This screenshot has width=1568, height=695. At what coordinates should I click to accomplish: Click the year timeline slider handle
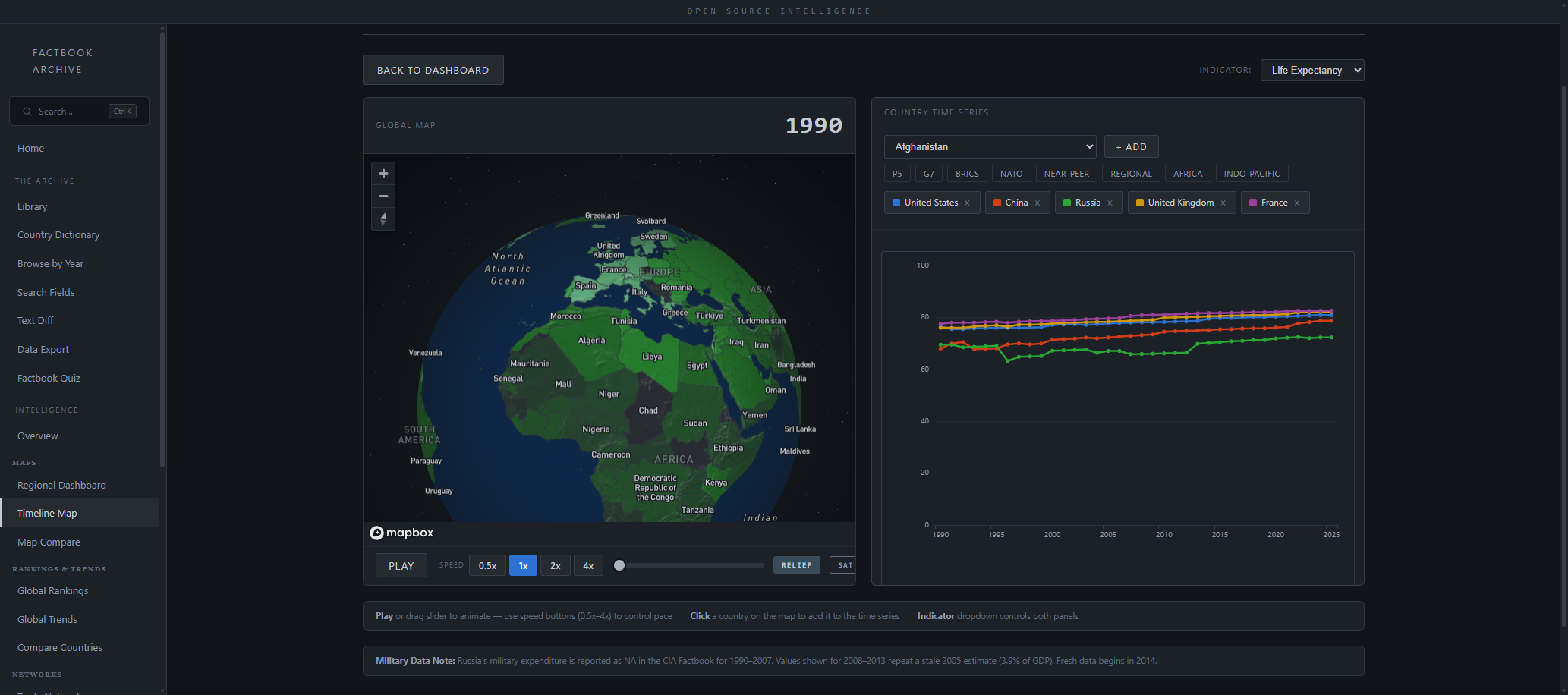[x=619, y=565]
